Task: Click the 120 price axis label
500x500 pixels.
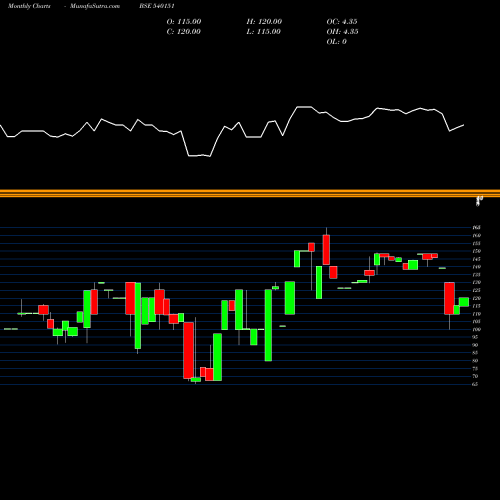Action: 476,298
